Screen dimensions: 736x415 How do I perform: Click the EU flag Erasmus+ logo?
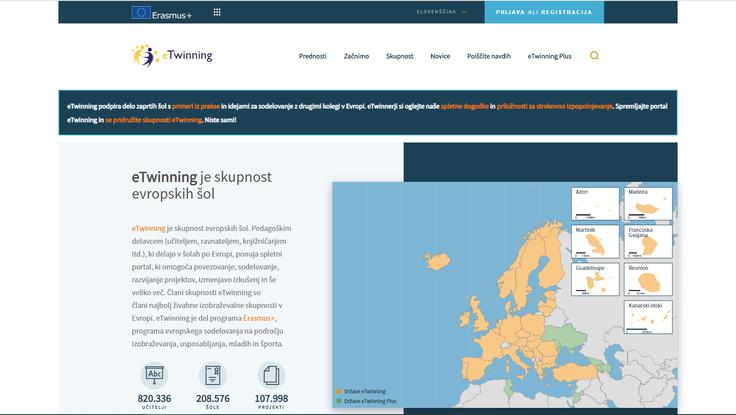(x=162, y=13)
